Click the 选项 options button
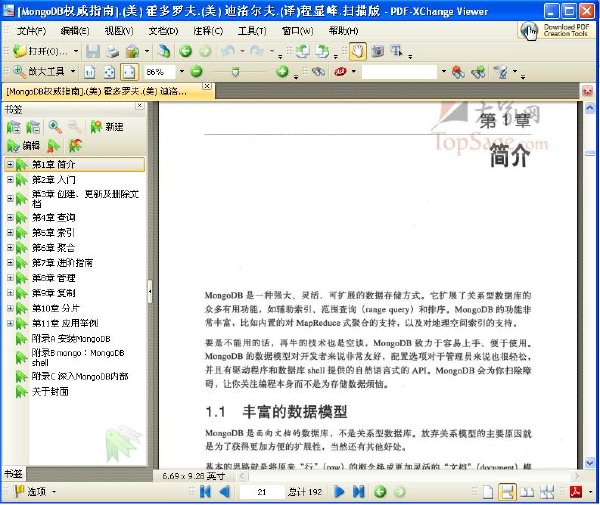The height and width of the screenshot is (505, 600). [x=36, y=492]
